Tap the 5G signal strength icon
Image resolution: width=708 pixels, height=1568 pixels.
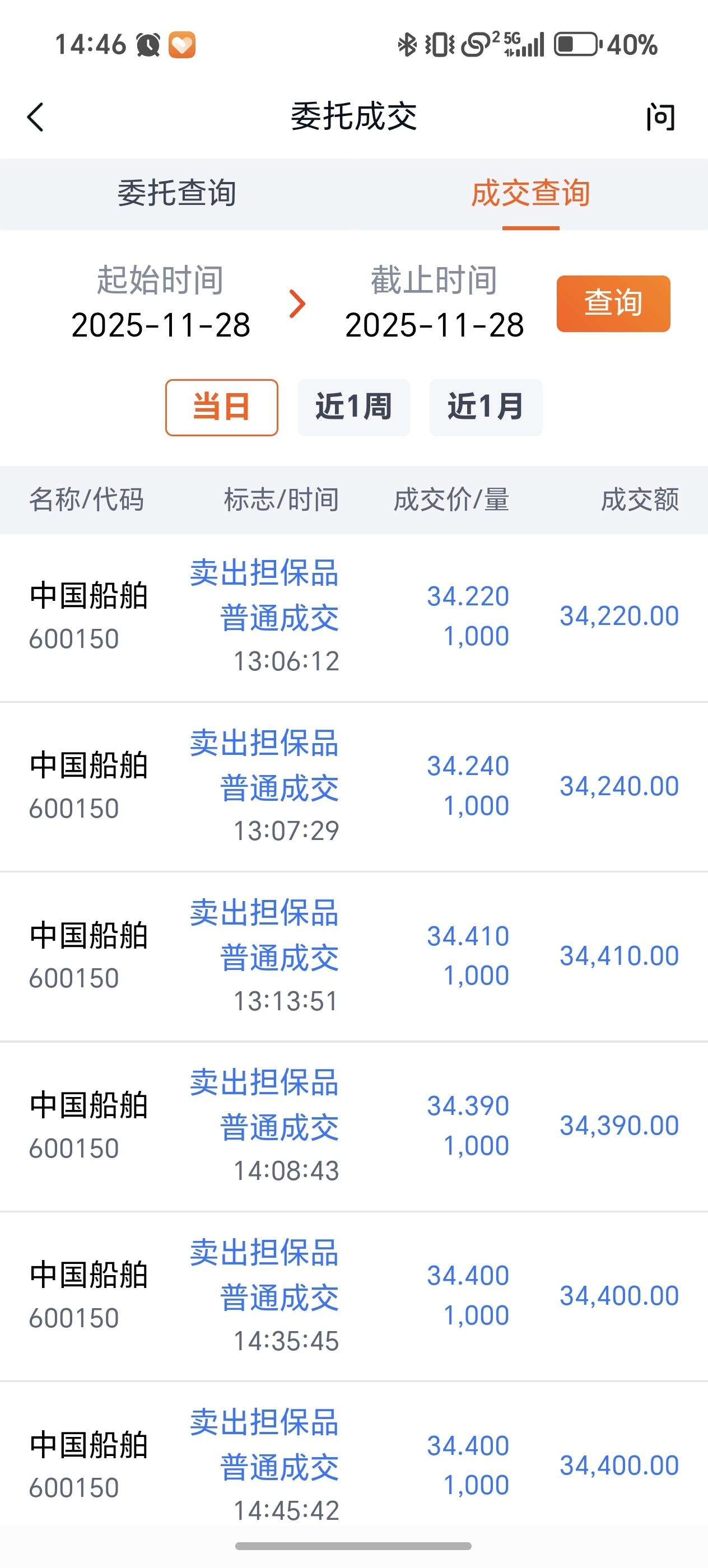tap(525, 45)
